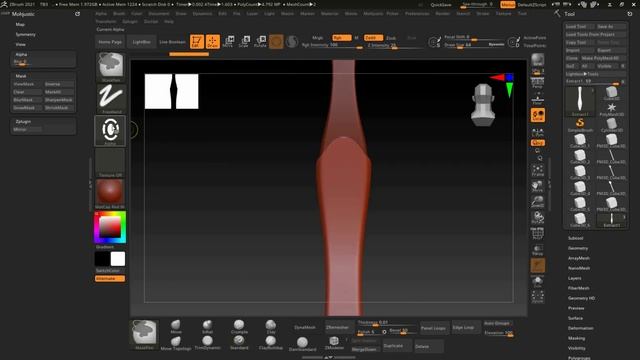Click the head-shaped camera view orientation widget
The image size is (640, 360).
coord(483,104)
